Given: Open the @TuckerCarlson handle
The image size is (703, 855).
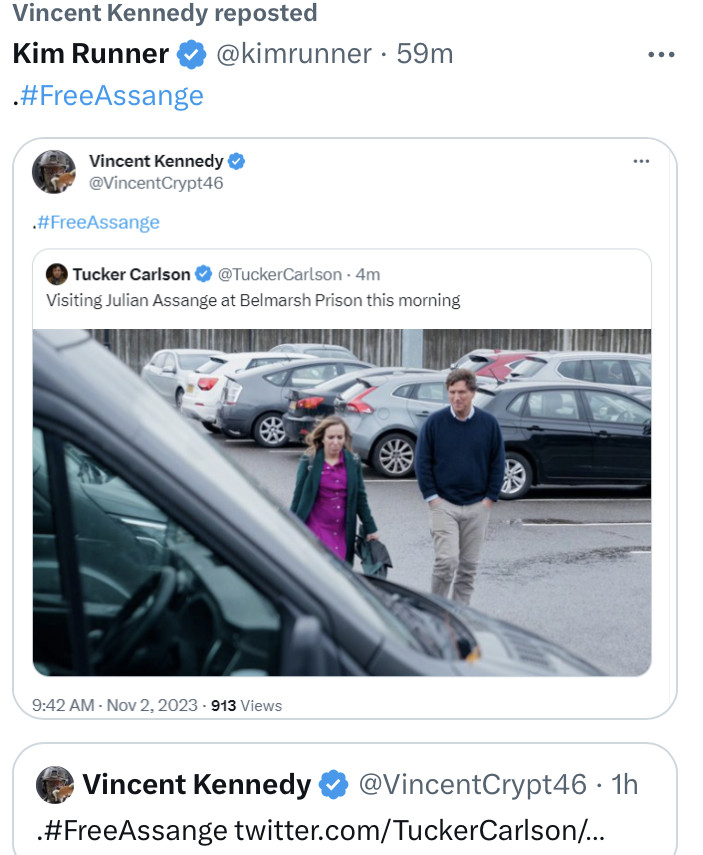Looking at the screenshot, I should point(279,274).
